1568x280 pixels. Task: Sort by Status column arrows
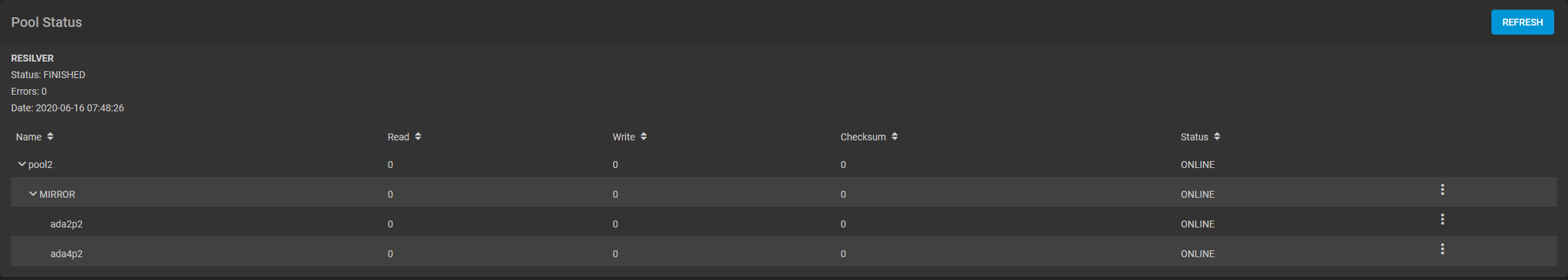[x=1217, y=137]
